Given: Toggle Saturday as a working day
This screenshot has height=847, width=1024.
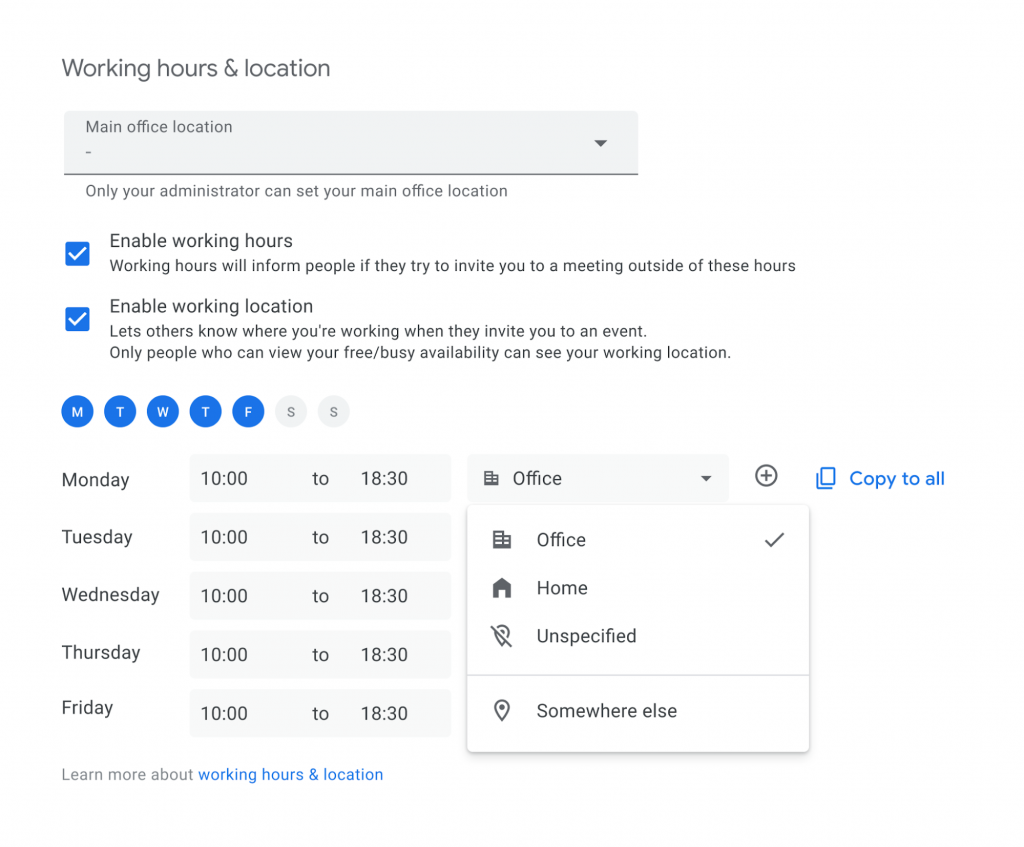Looking at the screenshot, I should coord(291,411).
